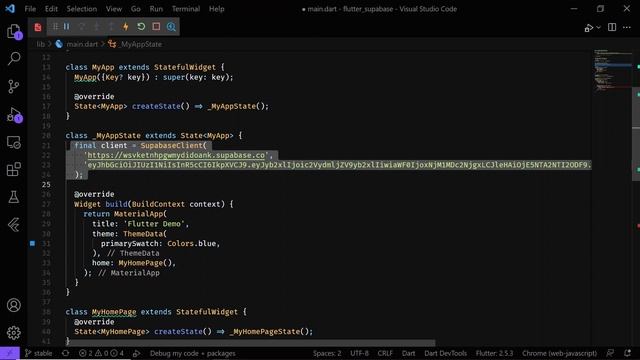The width and height of the screenshot is (640, 360).
Task: Restart the debug session
Action: [x=141, y=27]
